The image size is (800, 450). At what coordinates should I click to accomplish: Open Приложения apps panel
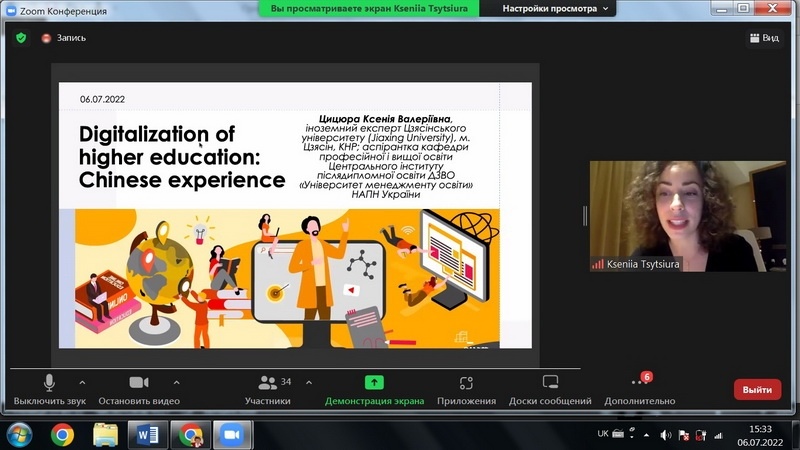click(466, 388)
